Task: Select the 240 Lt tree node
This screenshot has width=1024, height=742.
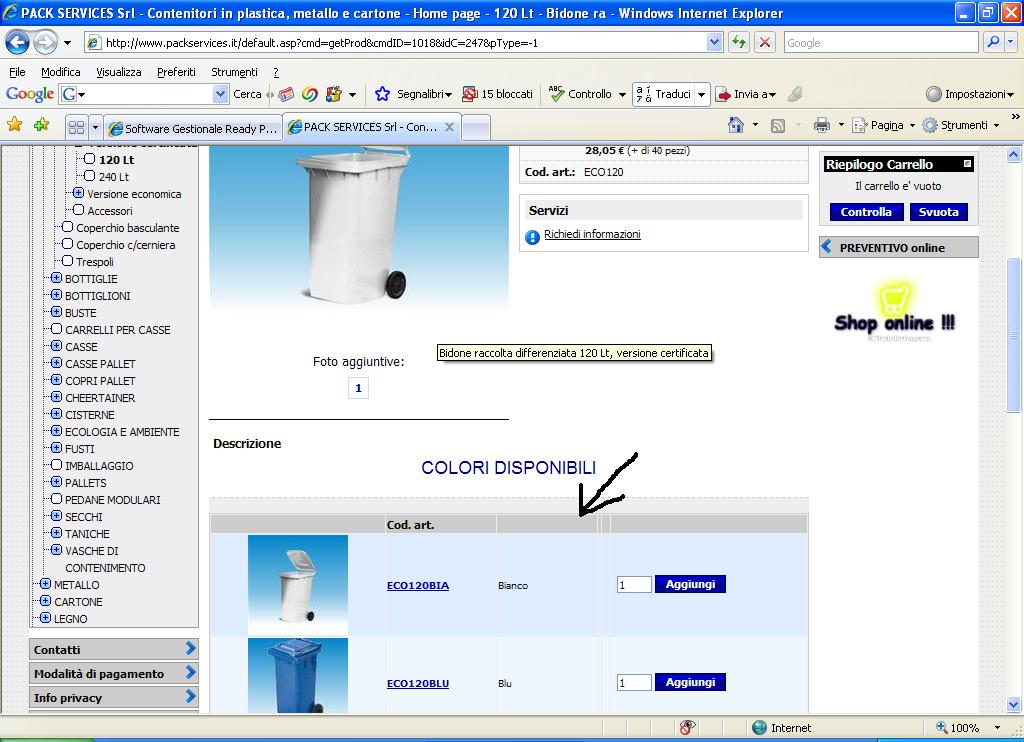Action: 114,176
